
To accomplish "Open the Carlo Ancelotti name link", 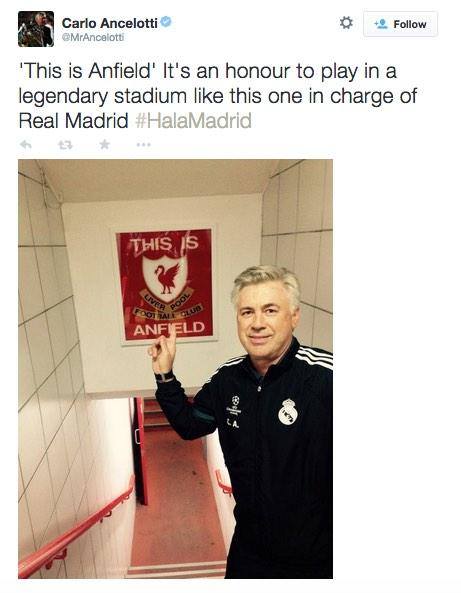I will tap(110, 23).
